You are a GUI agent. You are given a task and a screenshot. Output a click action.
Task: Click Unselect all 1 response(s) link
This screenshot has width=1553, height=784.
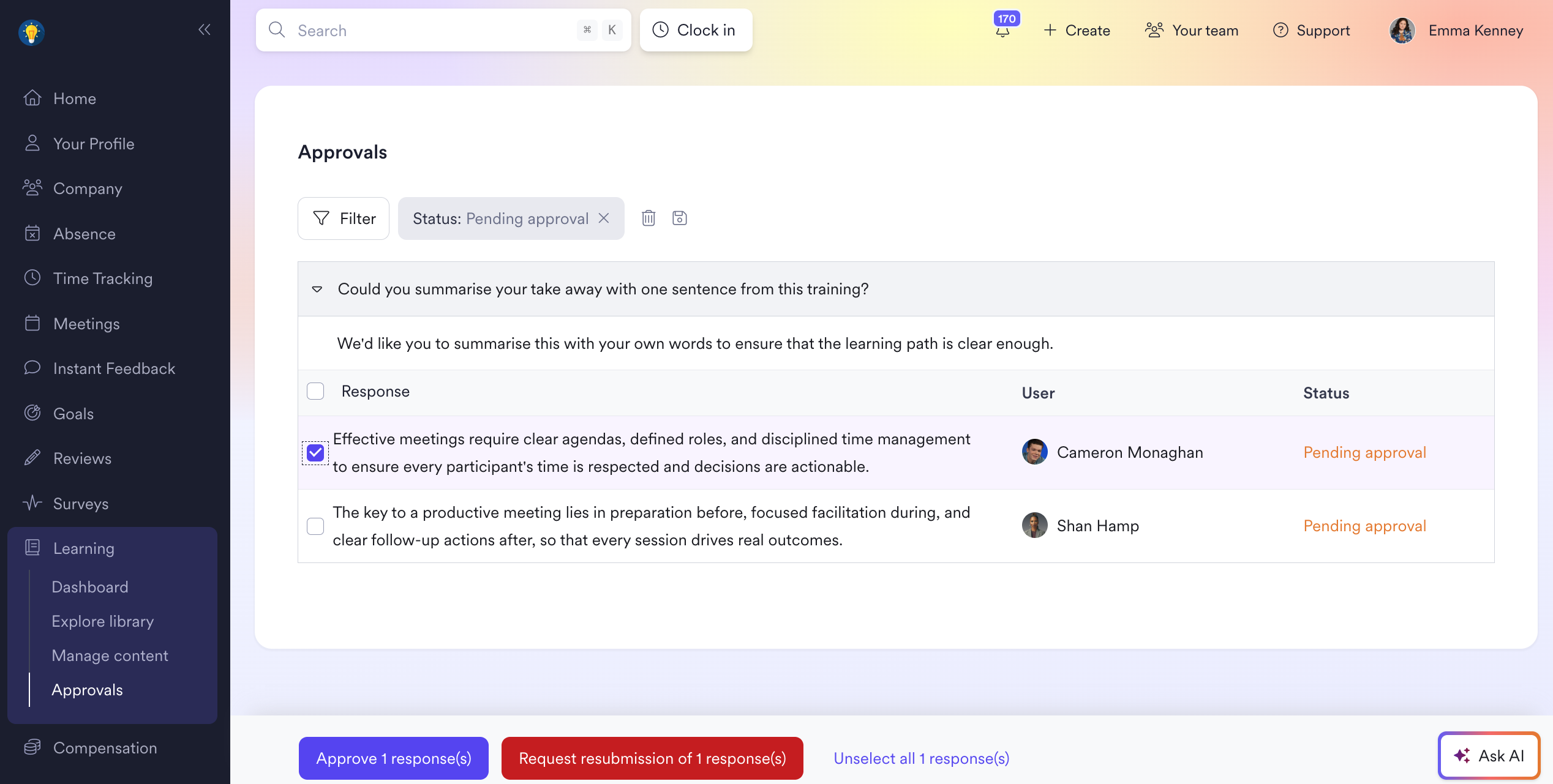pos(921,758)
